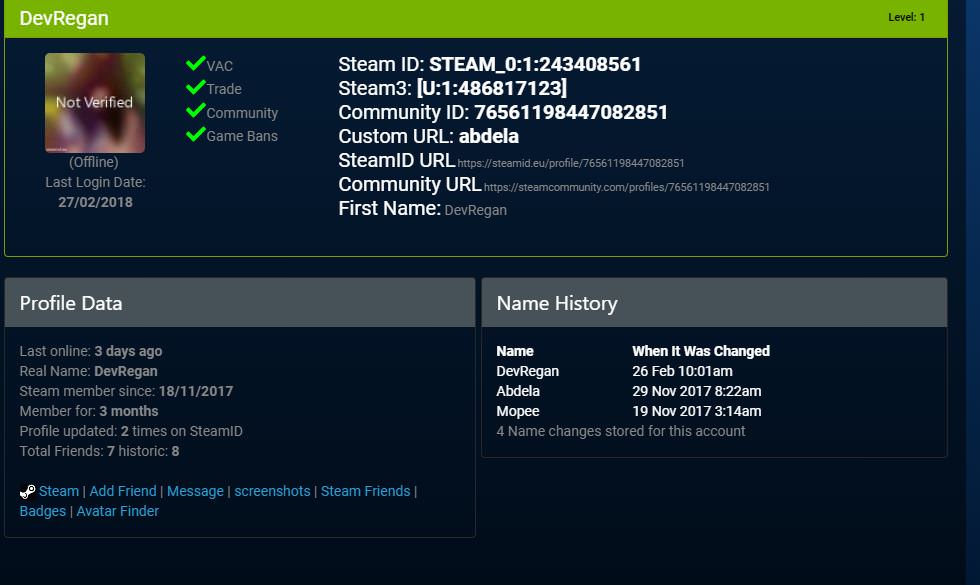Click the DevRegan header title
Screen dimensions: 980x585
coord(64,19)
